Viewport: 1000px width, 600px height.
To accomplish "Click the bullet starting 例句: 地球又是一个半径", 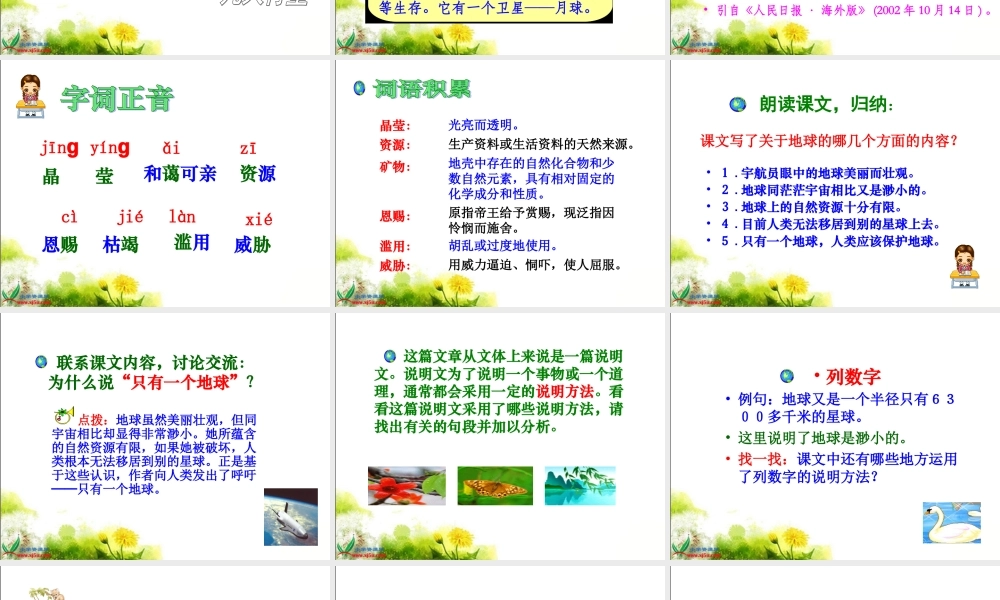I will [x=846, y=408].
